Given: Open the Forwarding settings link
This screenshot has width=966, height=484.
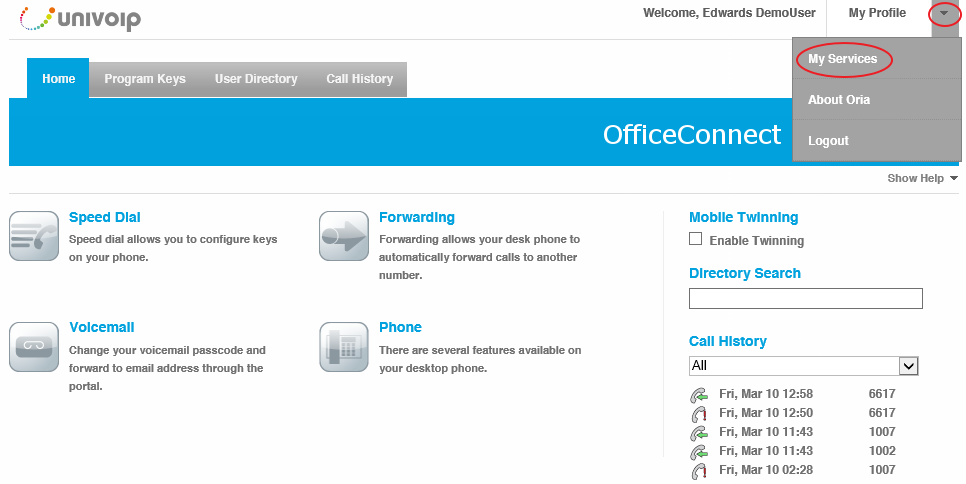Looking at the screenshot, I should coord(416,217).
